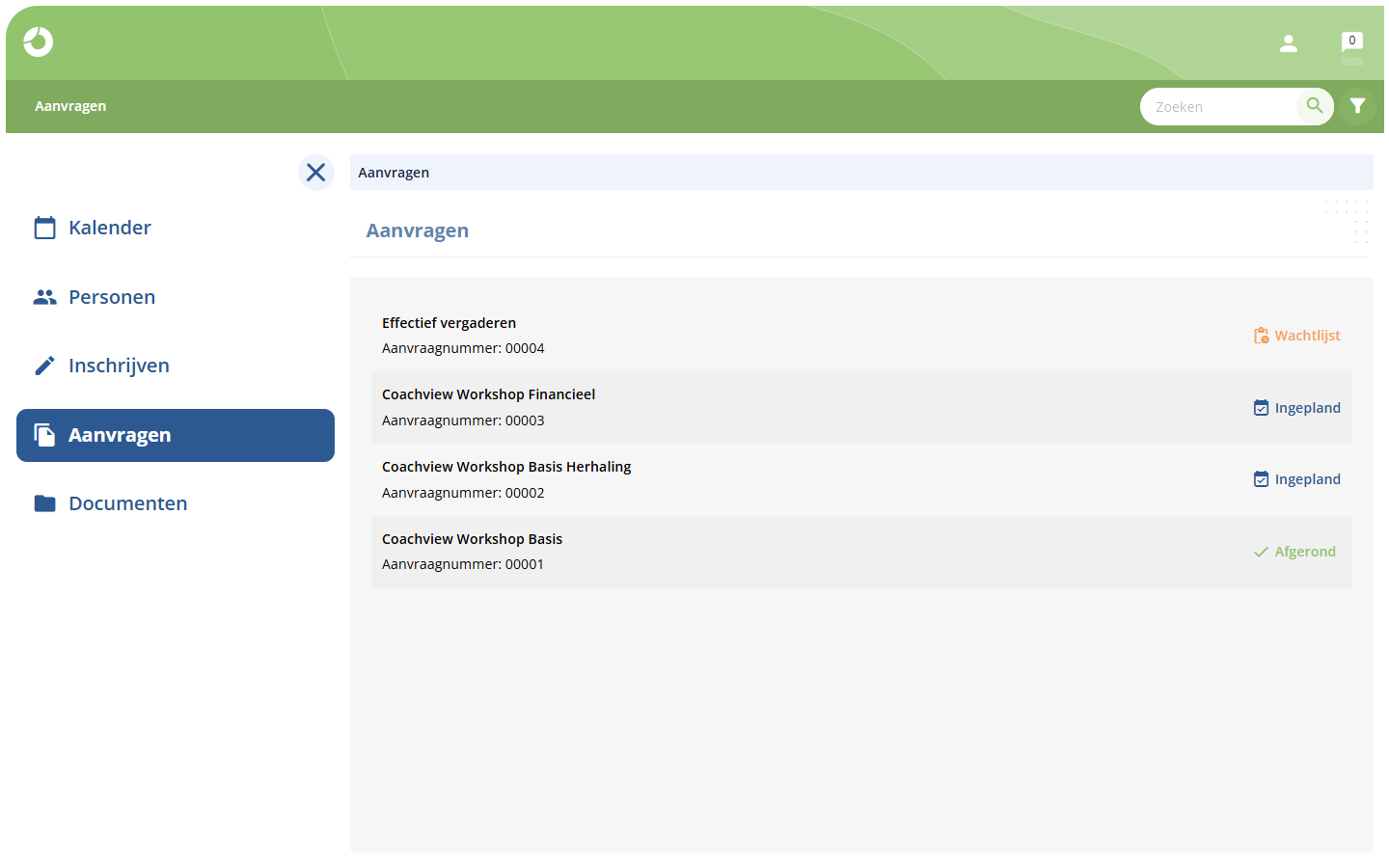
Task: Click the Aanvragen page heading
Action: (418, 231)
